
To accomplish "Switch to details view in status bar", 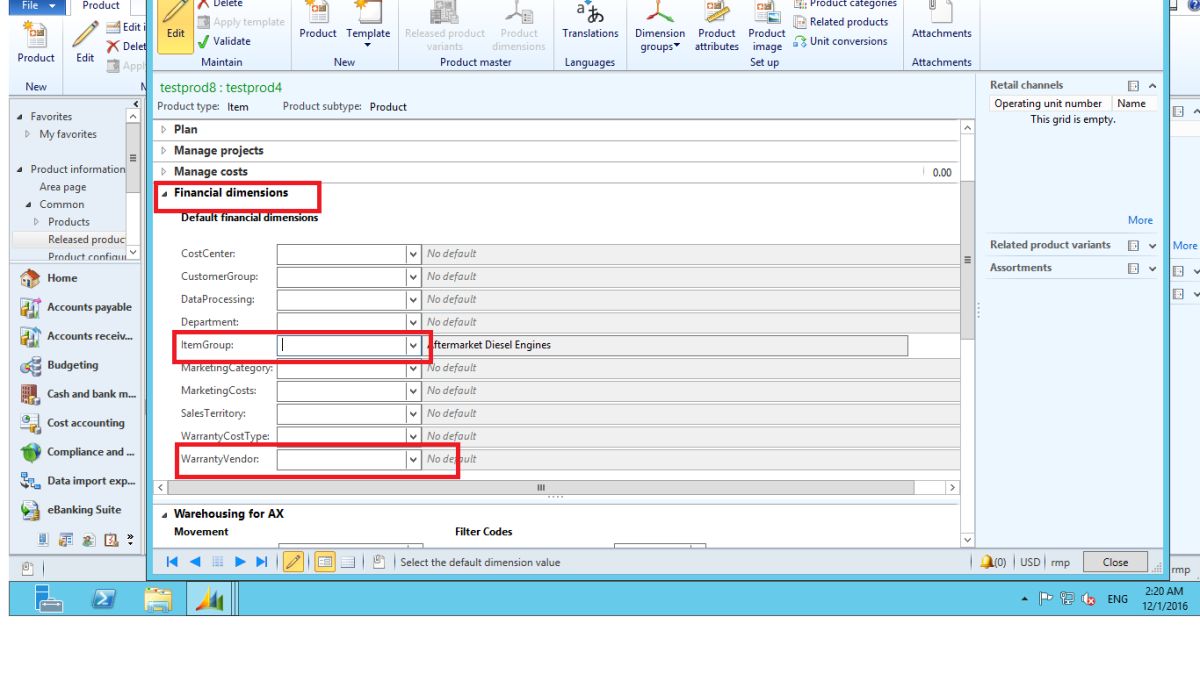I will tap(324, 562).
